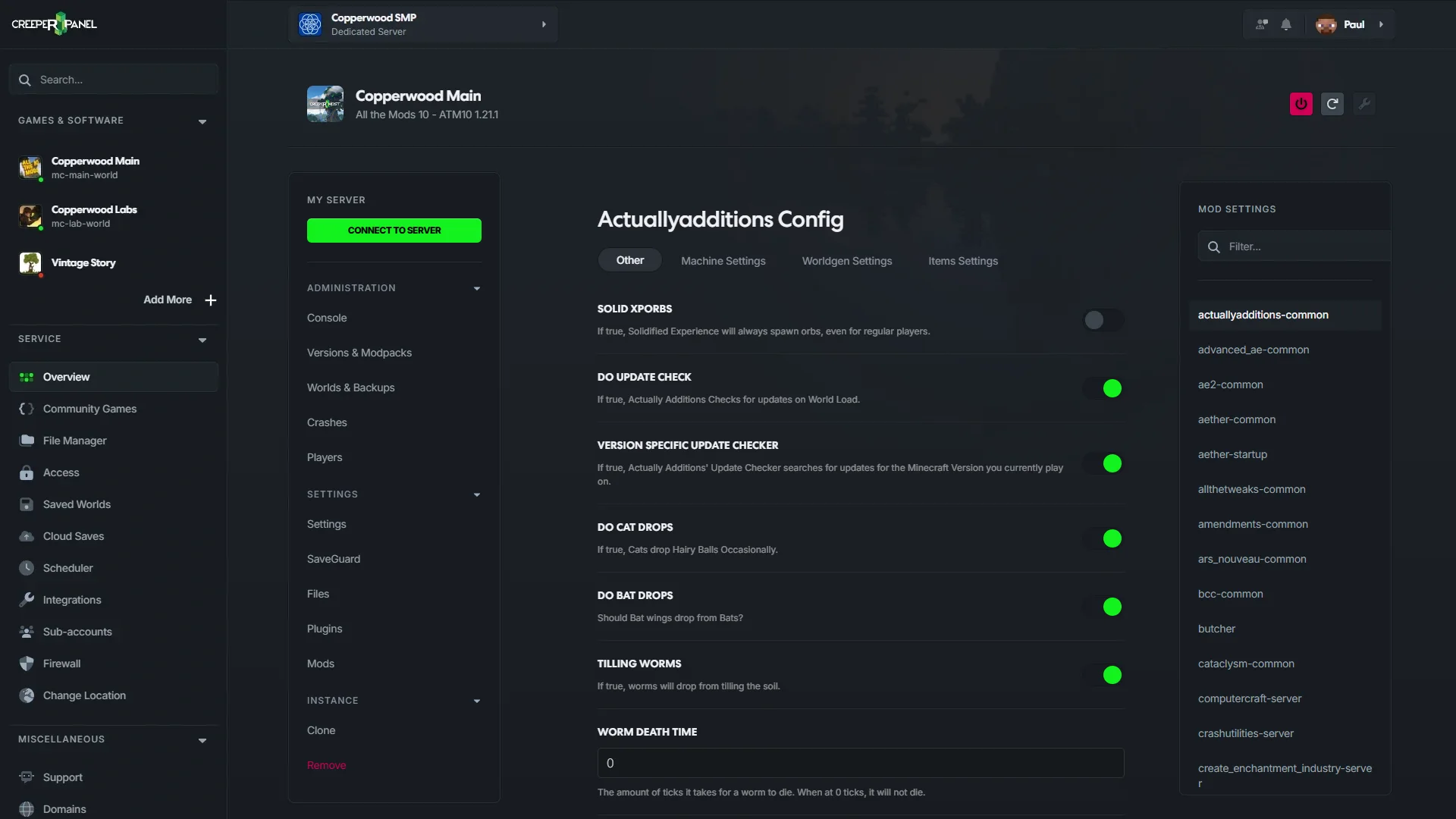Click the Firewall shield icon

27,664
